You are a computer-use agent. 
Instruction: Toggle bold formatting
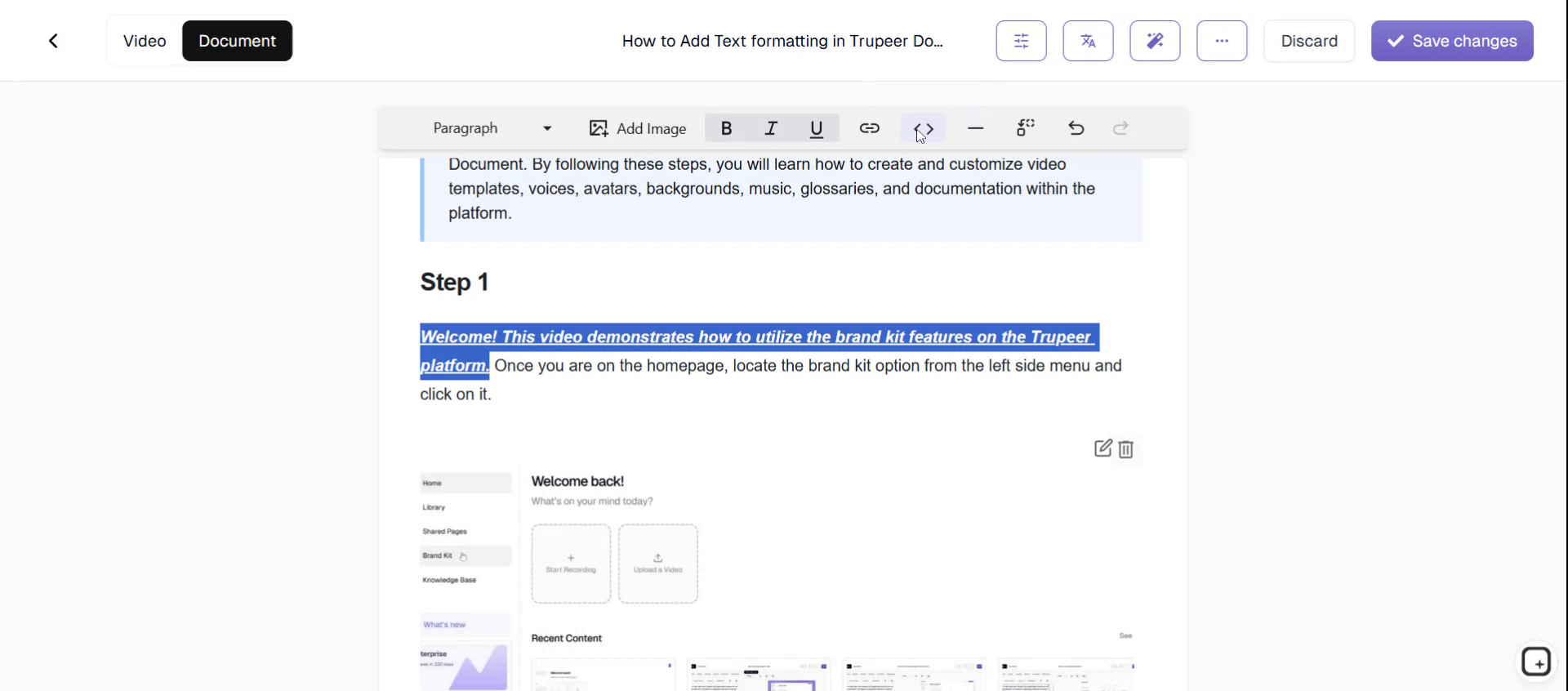point(726,128)
